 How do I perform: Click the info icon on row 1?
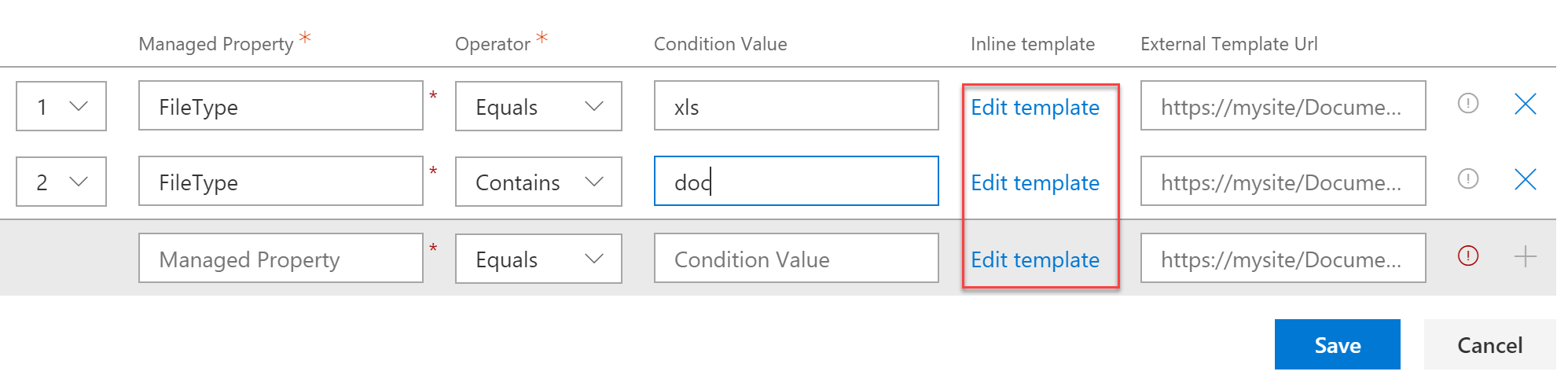(x=1468, y=104)
